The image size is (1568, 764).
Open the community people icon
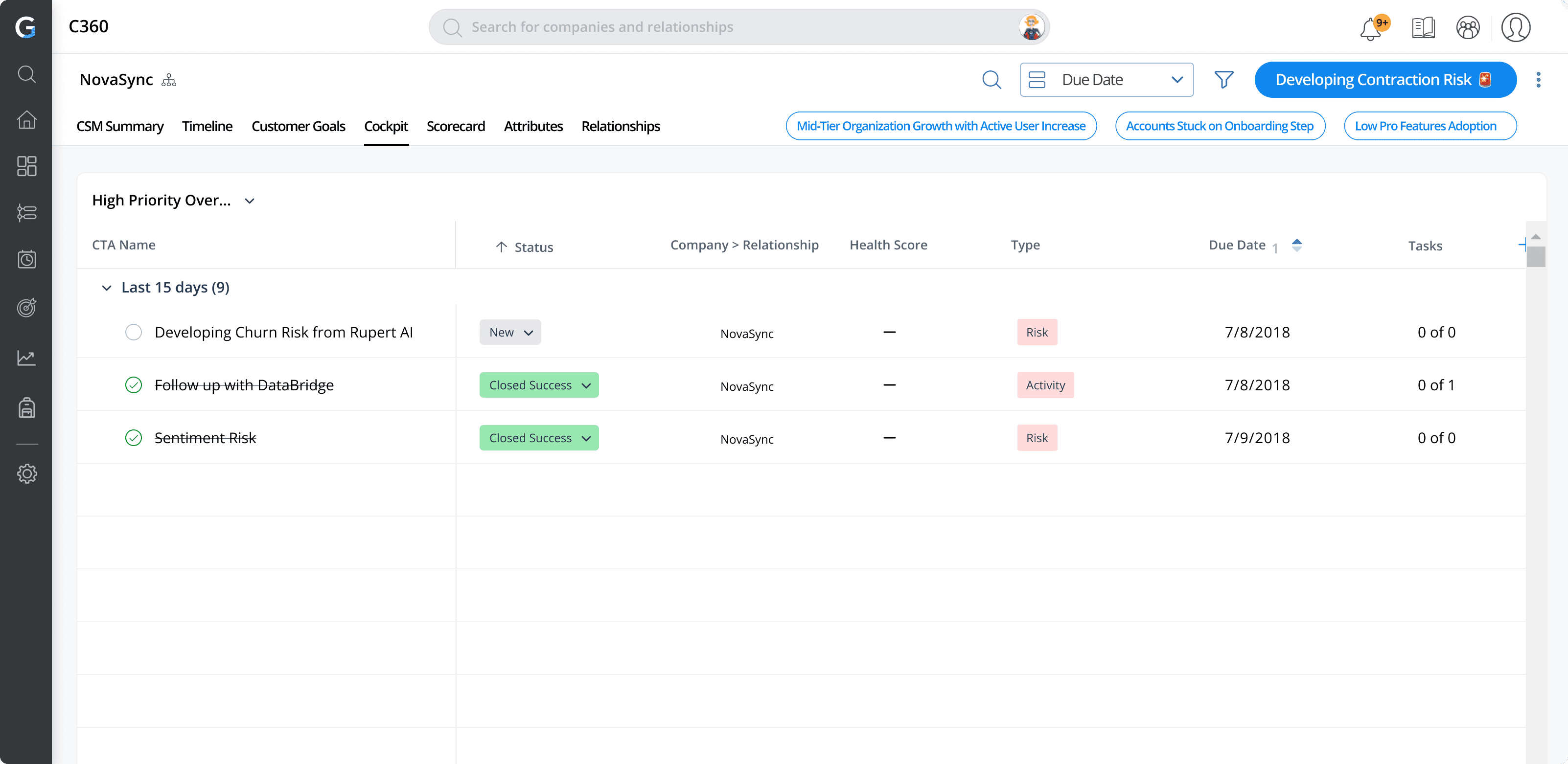[x=1468, y=27]
